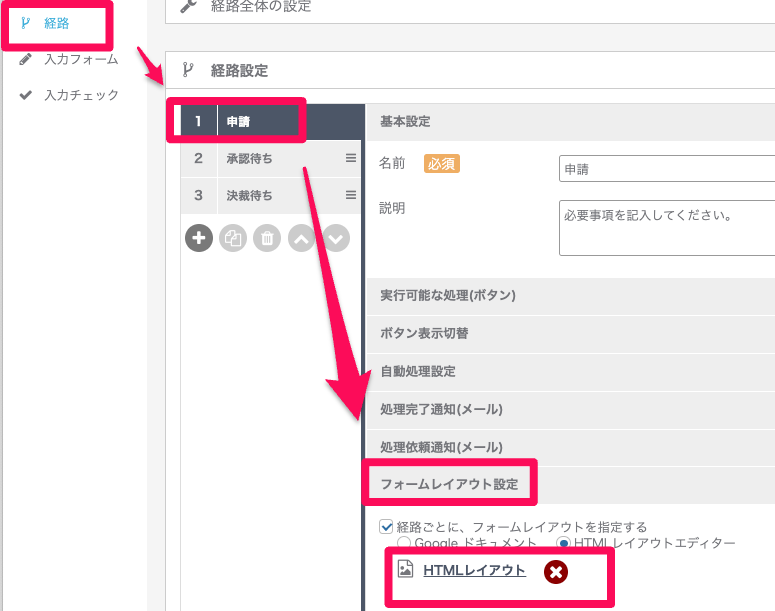Open the 経路 sidebar menu item

pos(56,23)
